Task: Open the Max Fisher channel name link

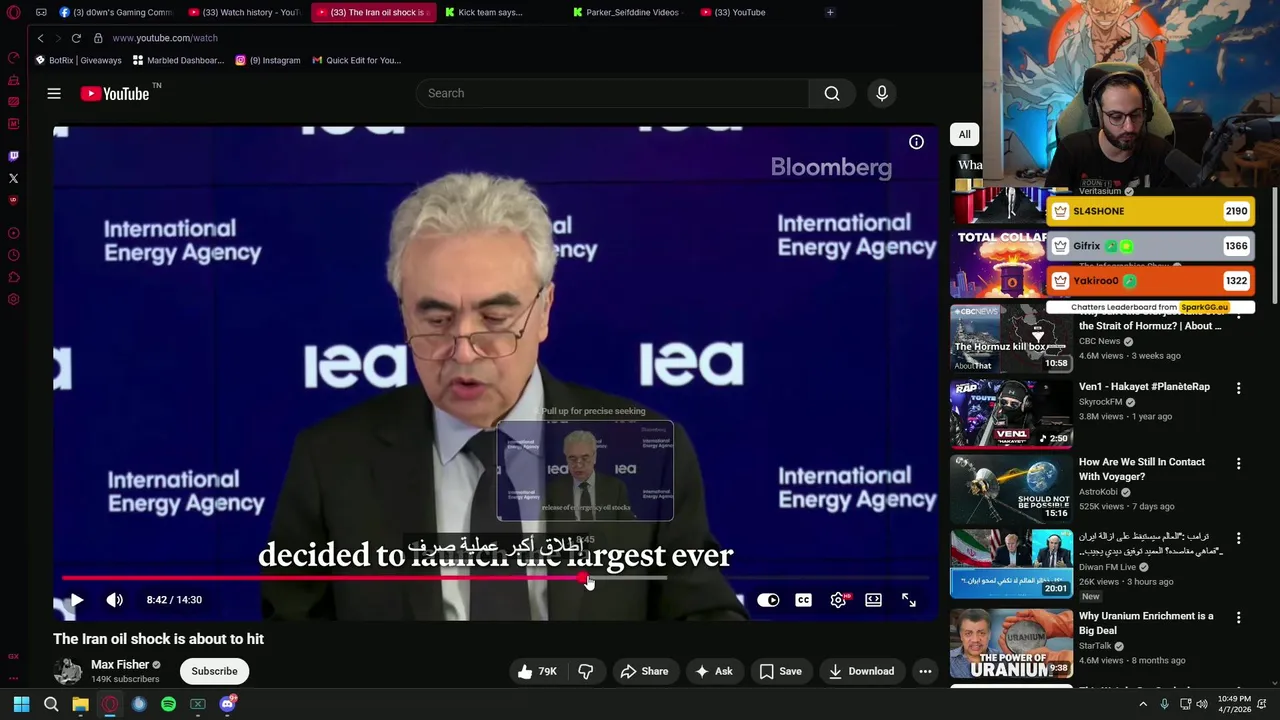Action: pyautogui.click(x=120, y=665)
